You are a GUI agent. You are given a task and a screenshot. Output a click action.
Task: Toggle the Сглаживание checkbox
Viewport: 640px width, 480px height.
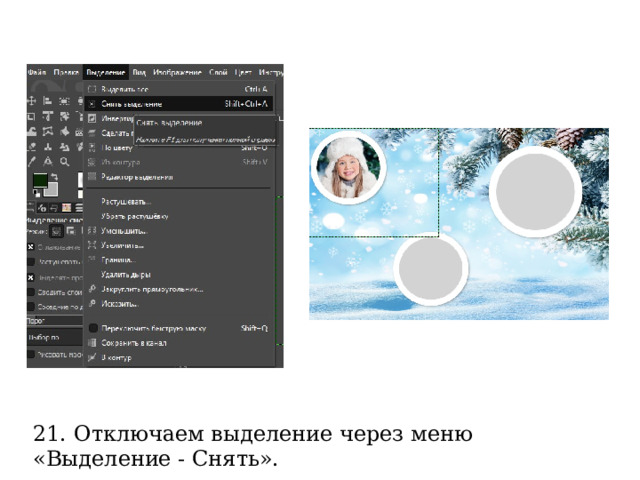pyautogui.click(x=31, y=247)
